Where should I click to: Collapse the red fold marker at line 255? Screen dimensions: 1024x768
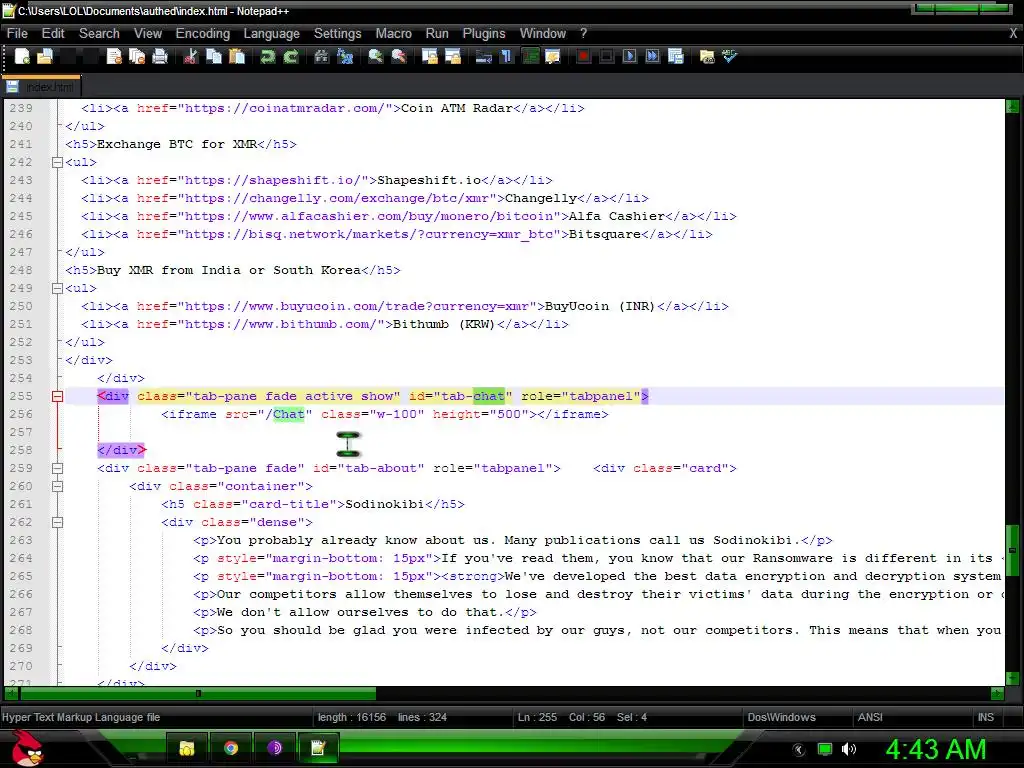57,396
